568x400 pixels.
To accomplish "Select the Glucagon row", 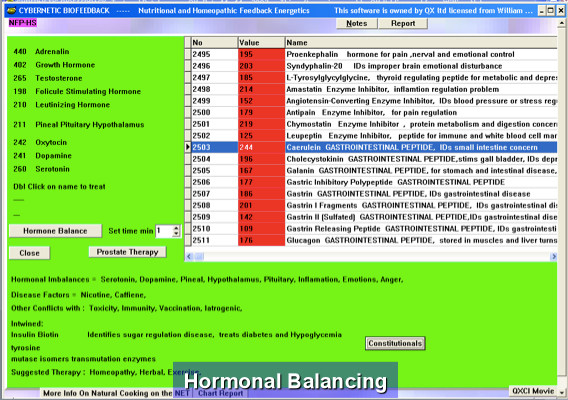I will (x=374, y=240).
